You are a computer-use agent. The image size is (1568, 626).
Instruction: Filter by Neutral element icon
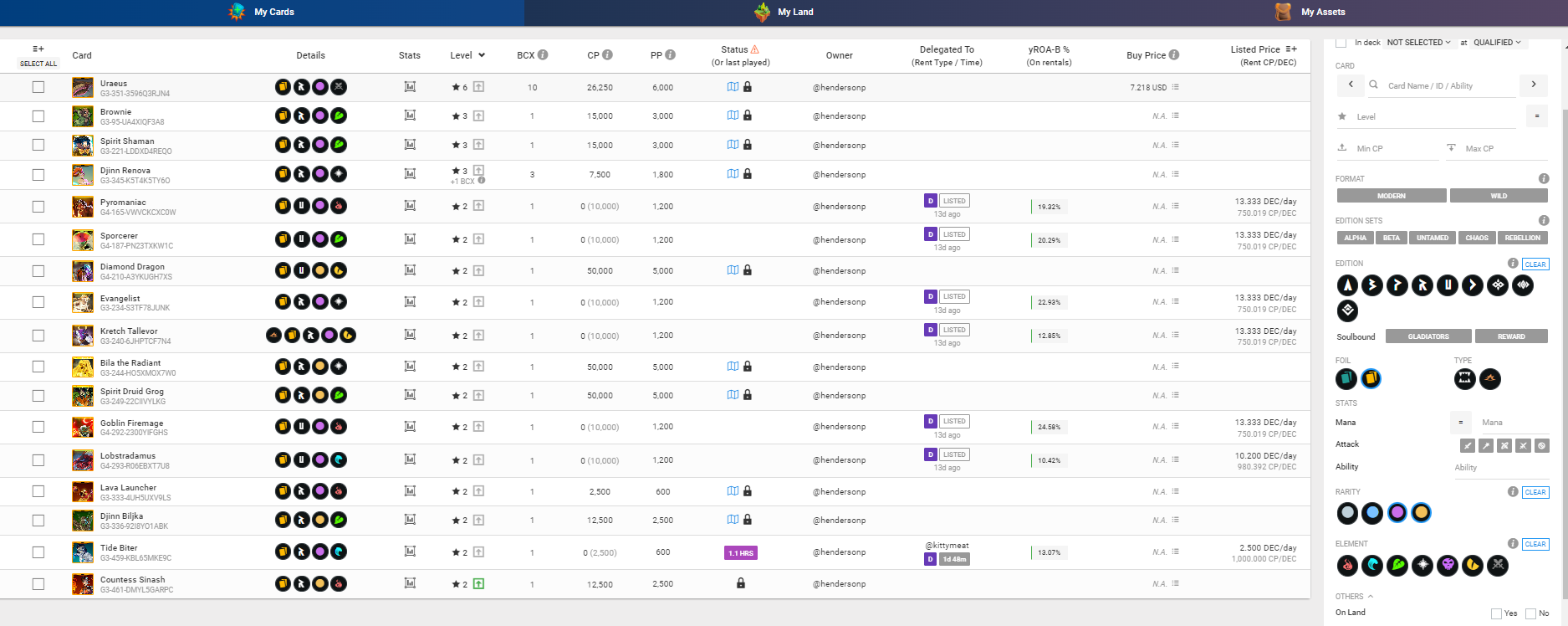click(x=1498, y=566)
